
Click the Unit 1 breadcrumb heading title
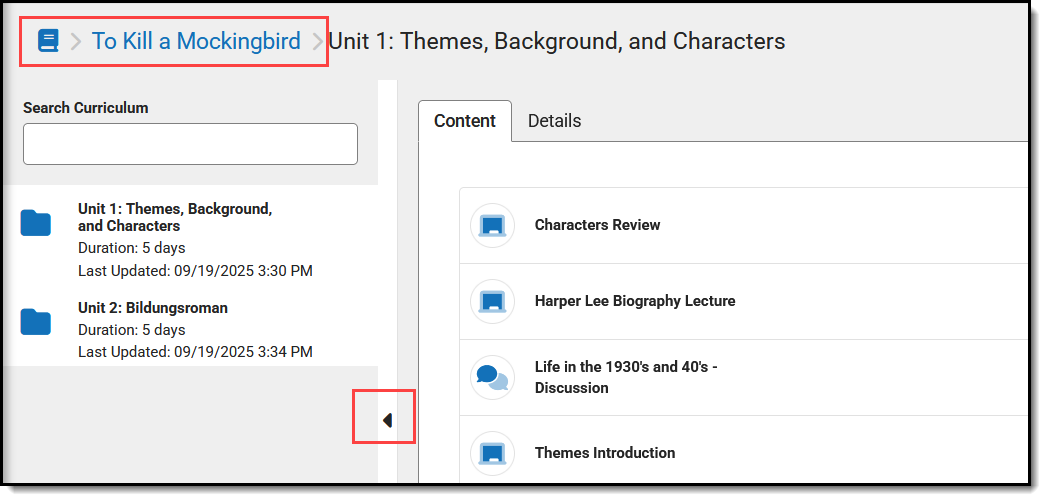557,41
